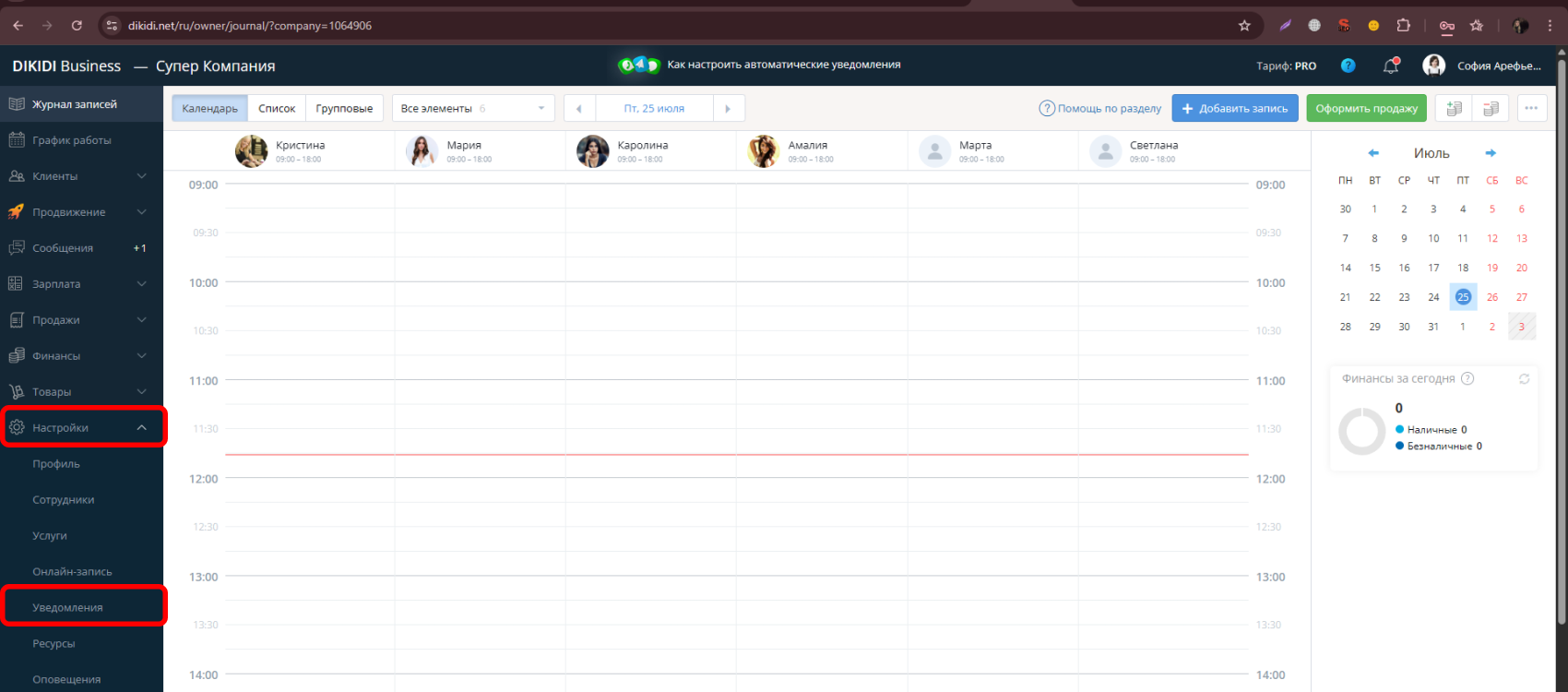The height and width of the screenshot is (692, 1568).
Task: Open the notifications bell in header
Action: pyautogui.click(x=1391, y=66)
